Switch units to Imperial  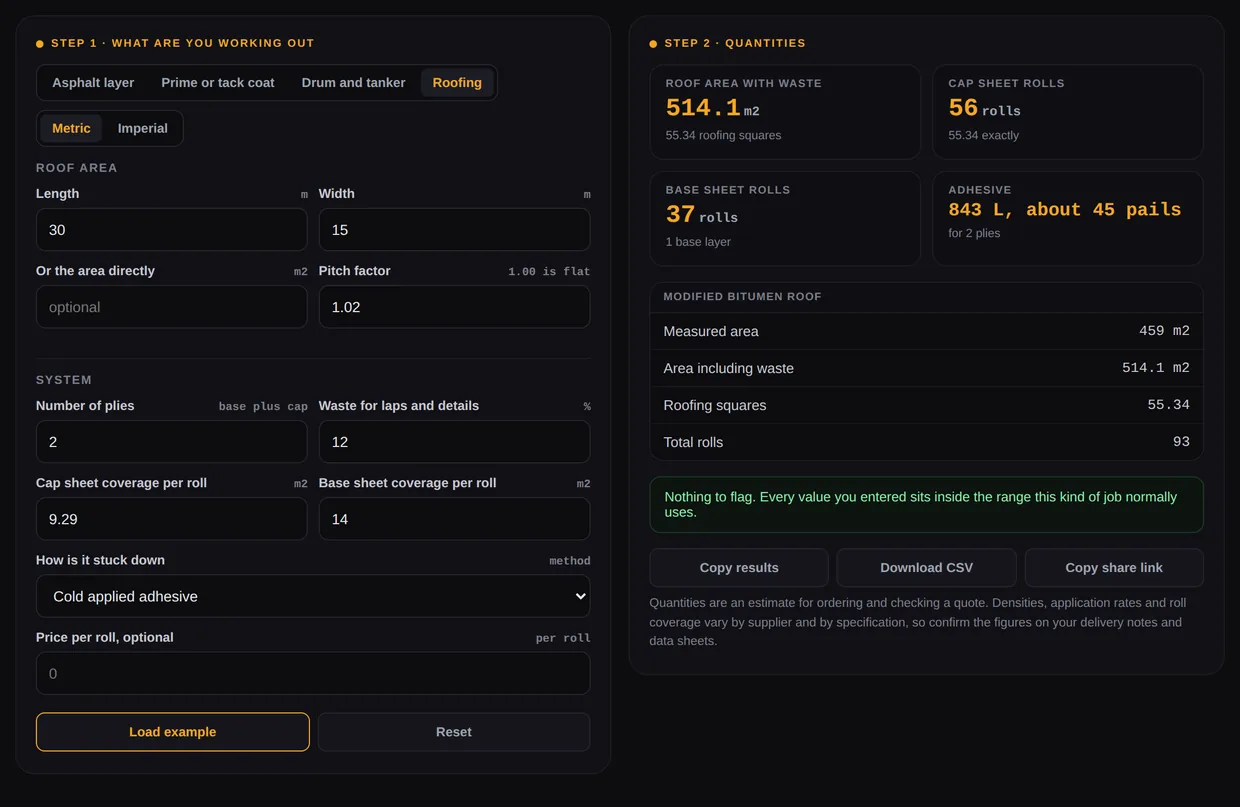pyautogui.click(x=143, y=128)
